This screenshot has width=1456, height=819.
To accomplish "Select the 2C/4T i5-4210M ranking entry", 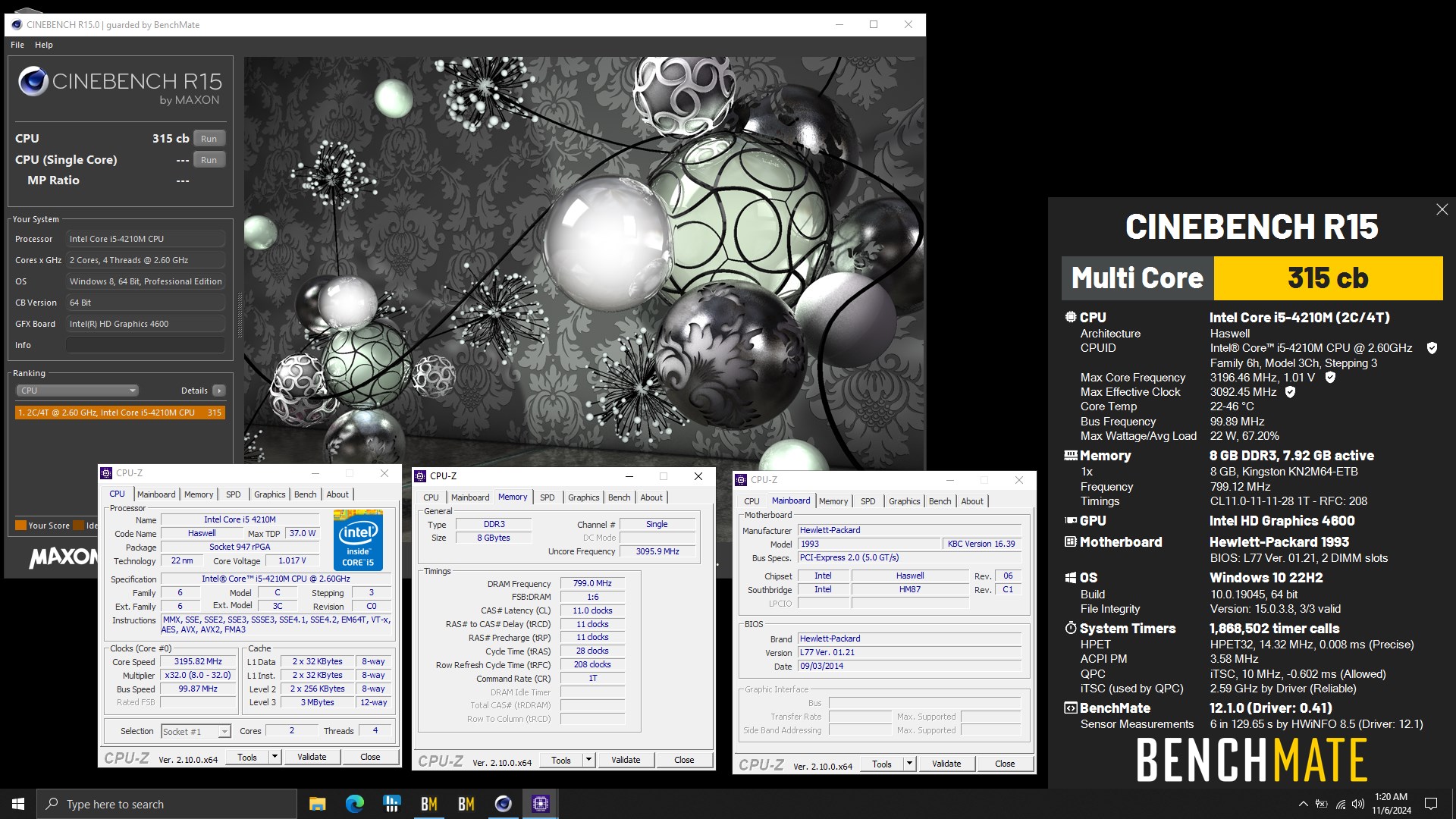I will coord(120,413).
